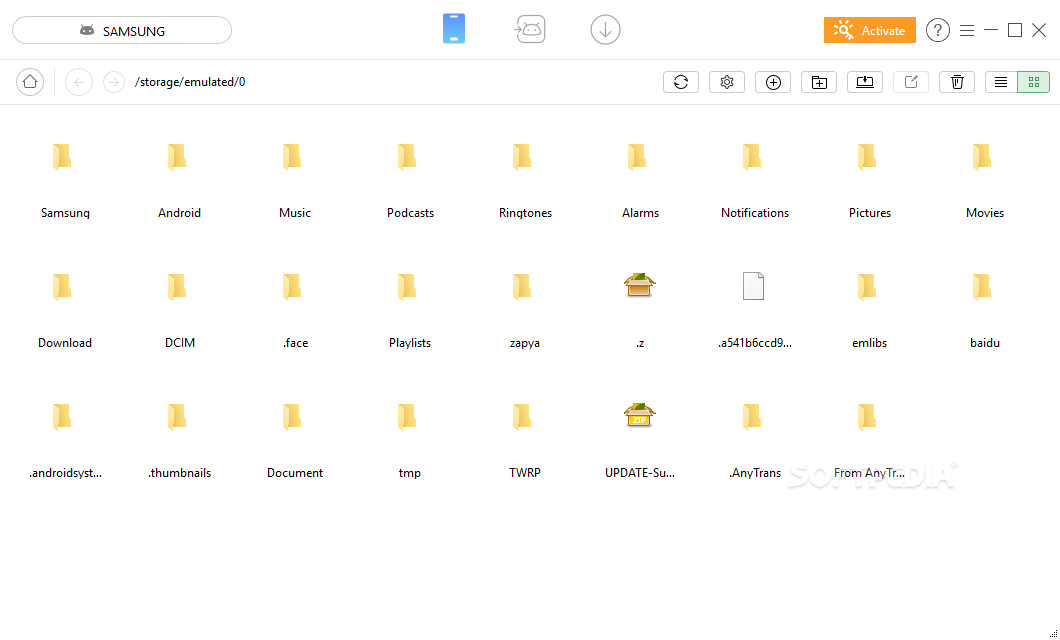Select the .z archive file
This screenshot has width=1060, height=640.
[x=640, y=310]
